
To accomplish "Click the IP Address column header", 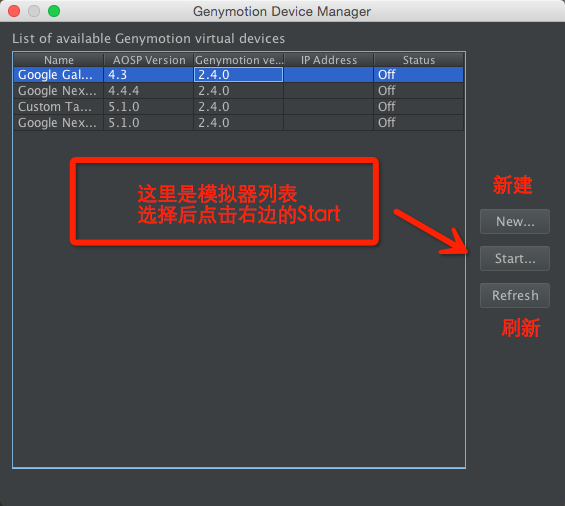I will click(x=329, y=60).
